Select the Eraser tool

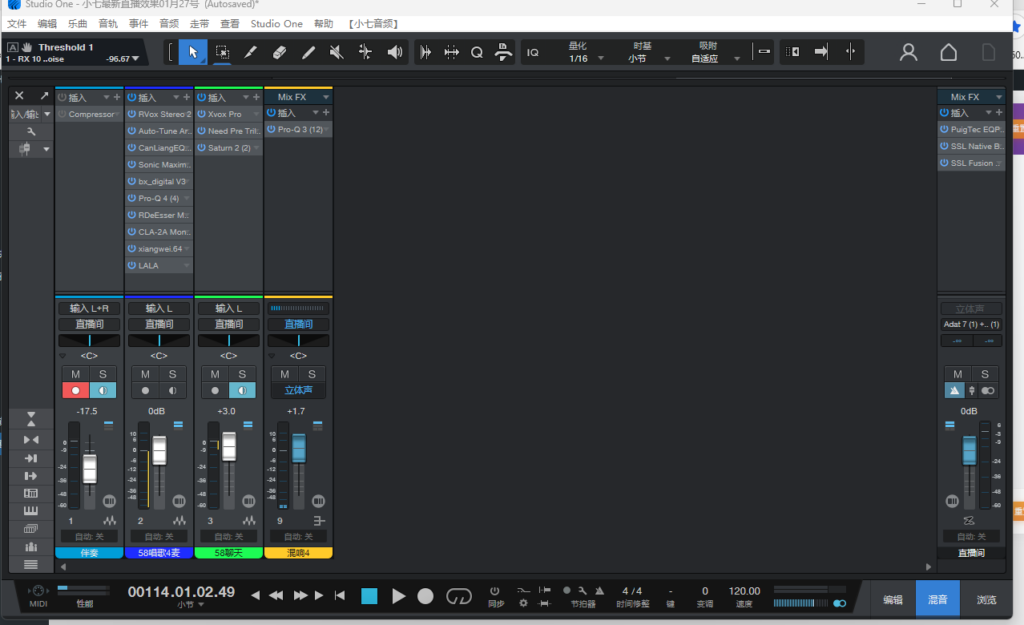[279, 52]
